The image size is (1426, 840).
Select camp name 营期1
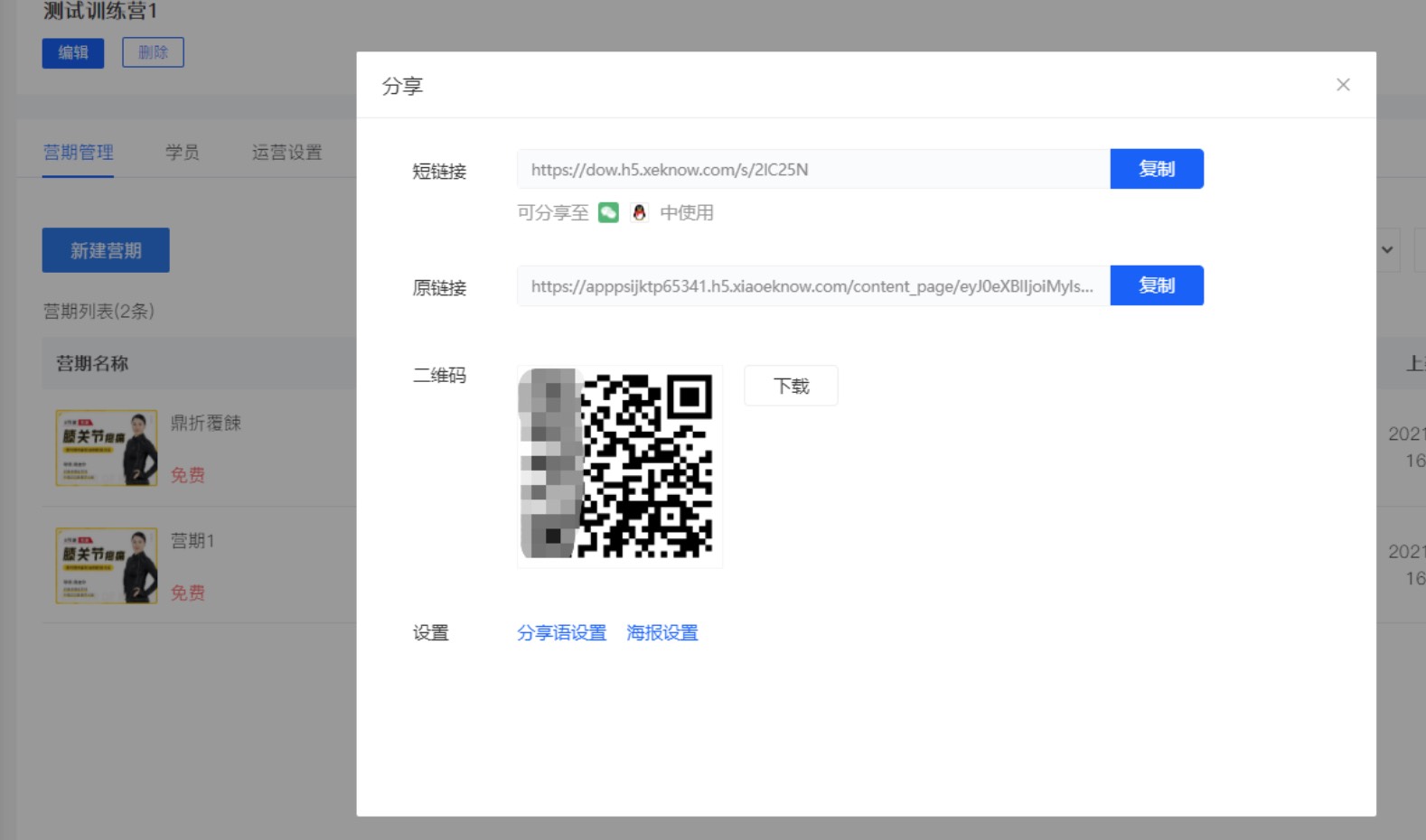click(x=192, y=540)
